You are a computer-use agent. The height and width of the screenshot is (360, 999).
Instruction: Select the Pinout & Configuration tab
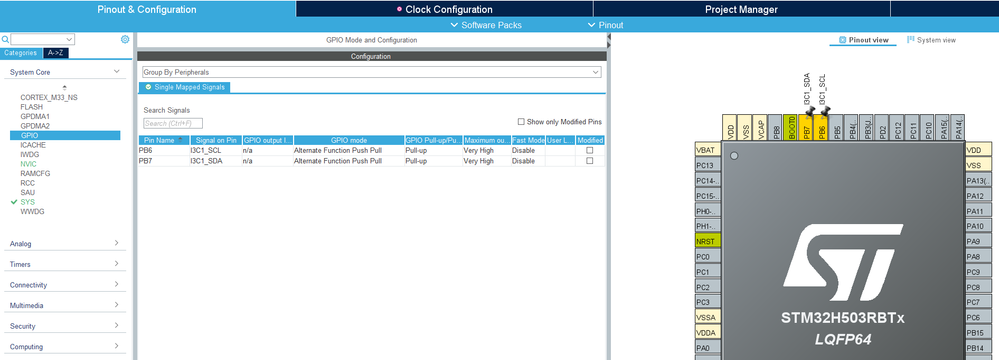[147, 9]
